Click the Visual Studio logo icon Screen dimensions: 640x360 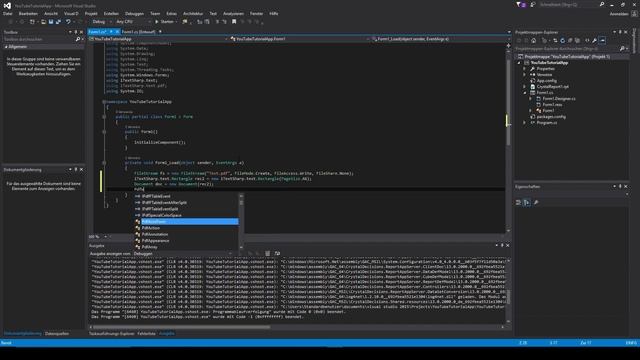click(x=7, y=6)
